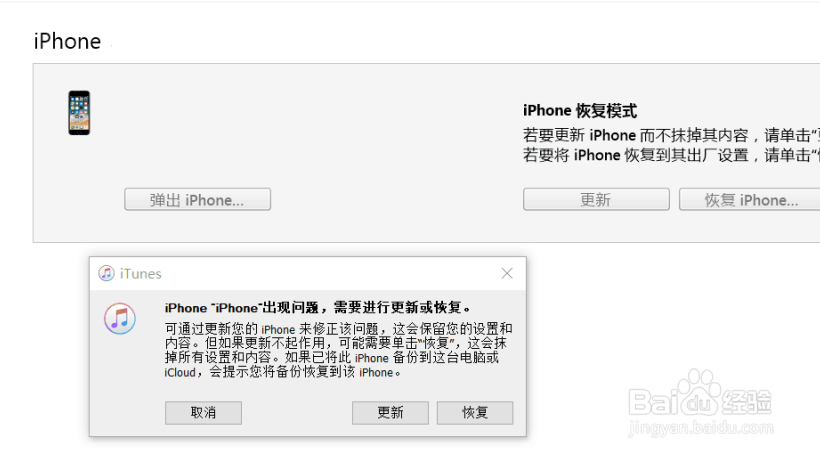The width and height of the screenshot is (820, 456).
Task: Select the iPhone device image
Action: pos(79,113)
